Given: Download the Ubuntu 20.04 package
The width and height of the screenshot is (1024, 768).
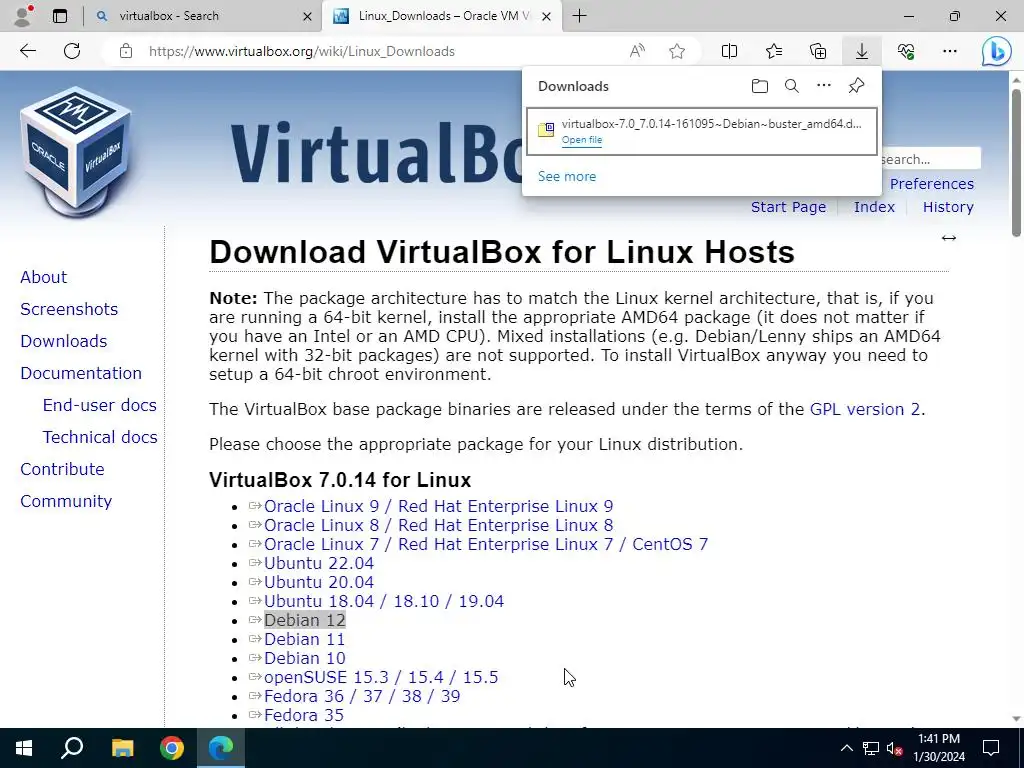Looking at the screenshot, I should (x=319, y=582).
